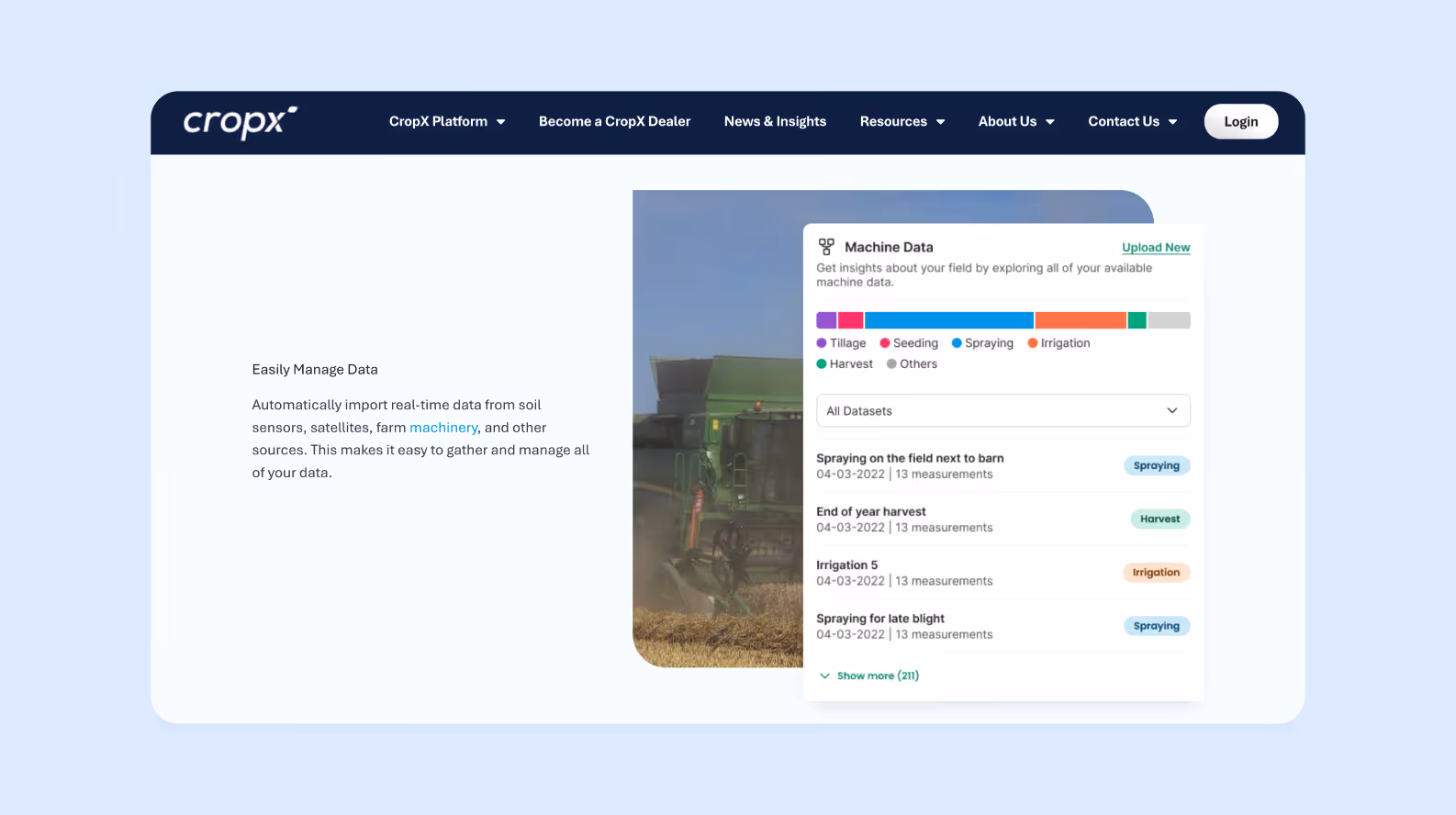Follow the machinery hyperlink

point(443,428)
